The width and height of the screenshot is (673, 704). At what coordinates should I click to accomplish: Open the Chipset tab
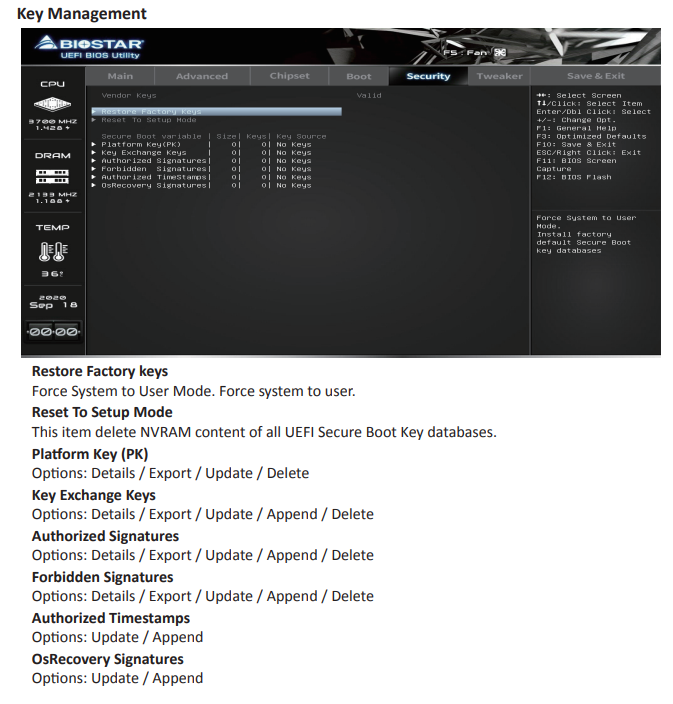(x=290, y=76)
